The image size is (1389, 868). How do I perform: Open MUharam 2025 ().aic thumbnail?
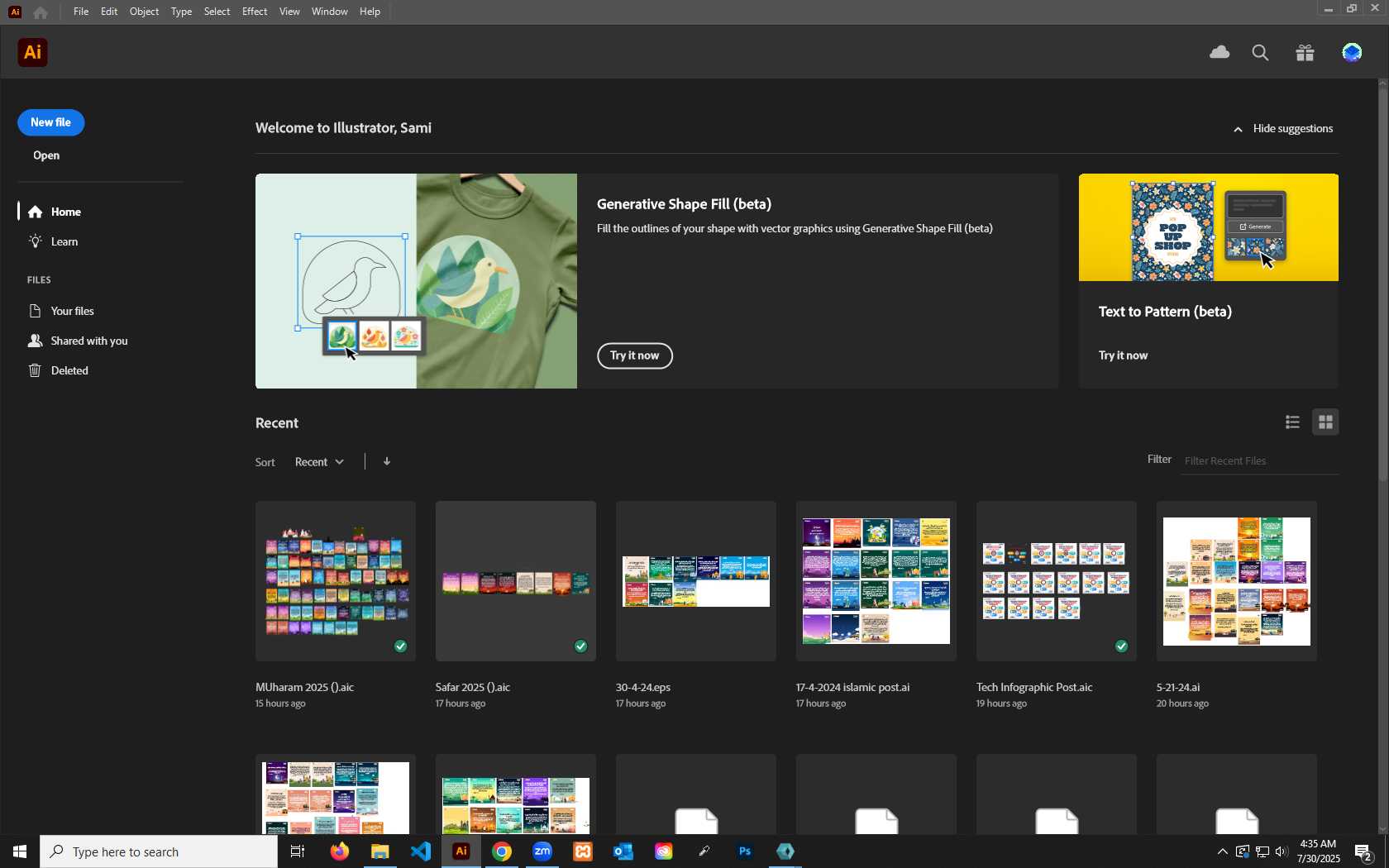click(336, 580)
